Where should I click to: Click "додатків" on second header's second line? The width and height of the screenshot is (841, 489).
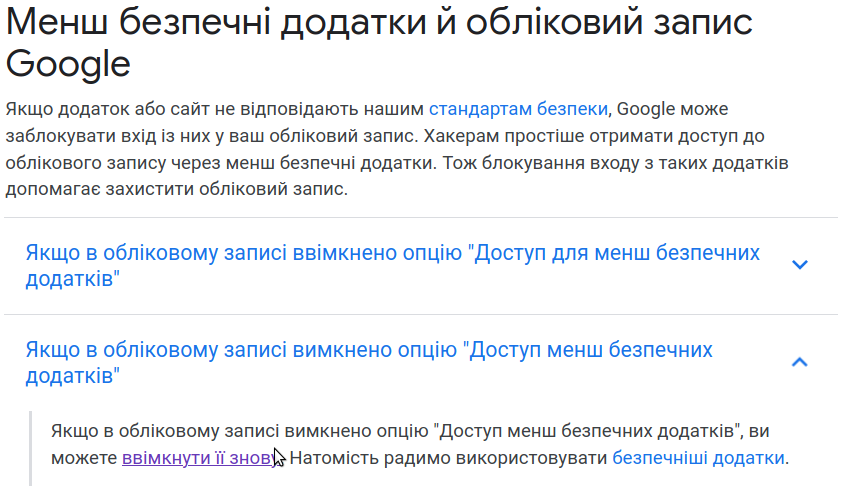tap(72, 376)
